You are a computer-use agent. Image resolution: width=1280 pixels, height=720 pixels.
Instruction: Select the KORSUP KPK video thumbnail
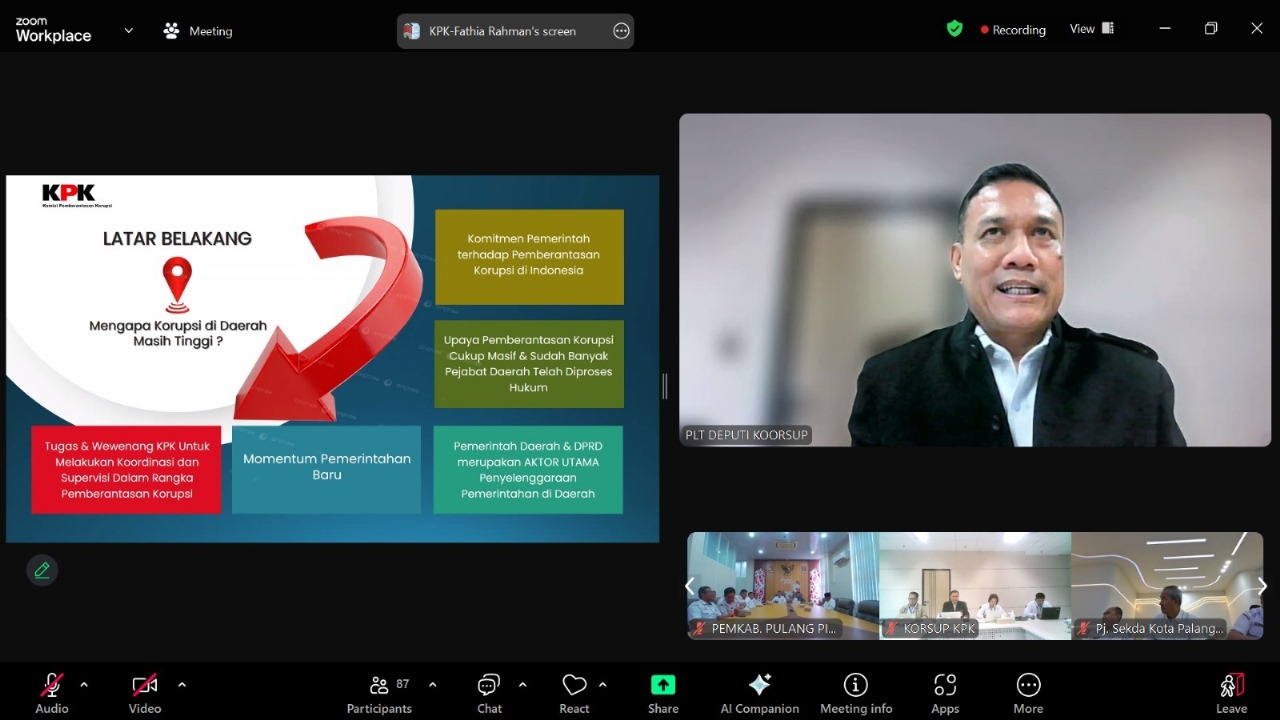(x=975, y=586)
